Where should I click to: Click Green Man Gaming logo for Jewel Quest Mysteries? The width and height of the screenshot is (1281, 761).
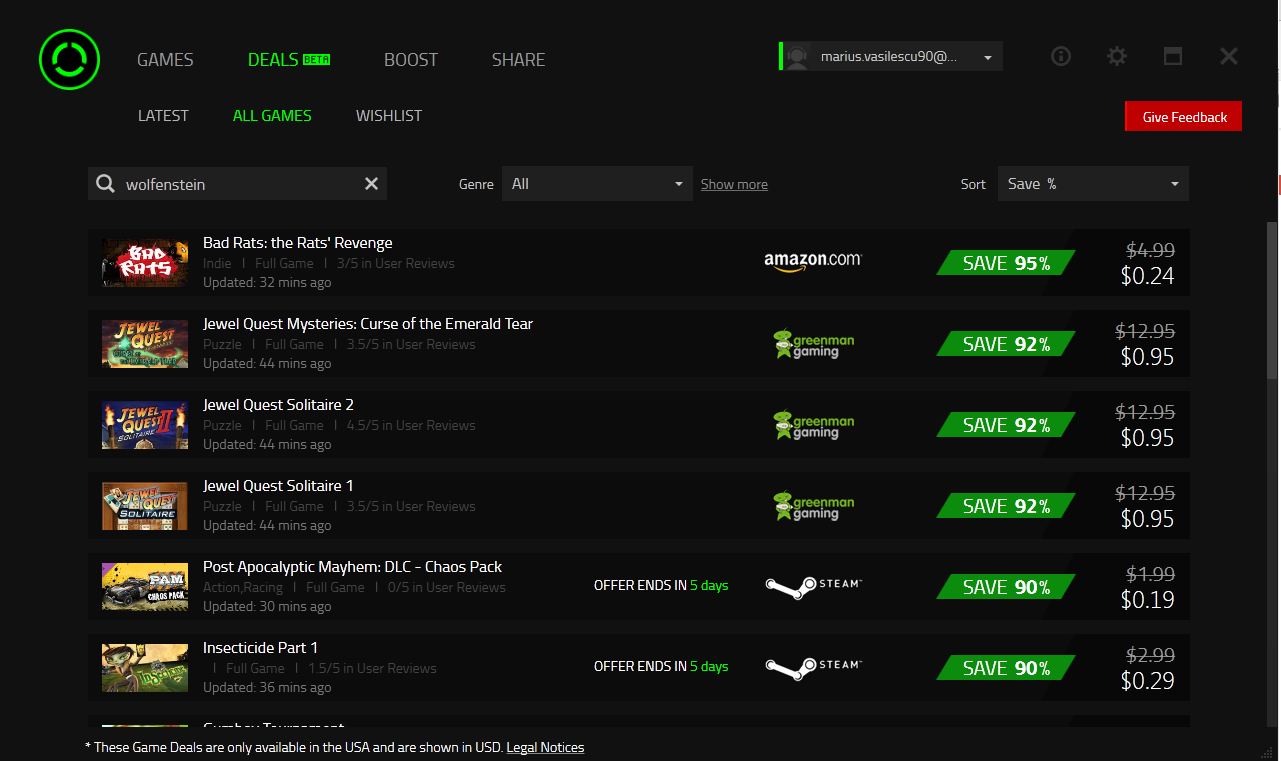[x=814, y=343]
